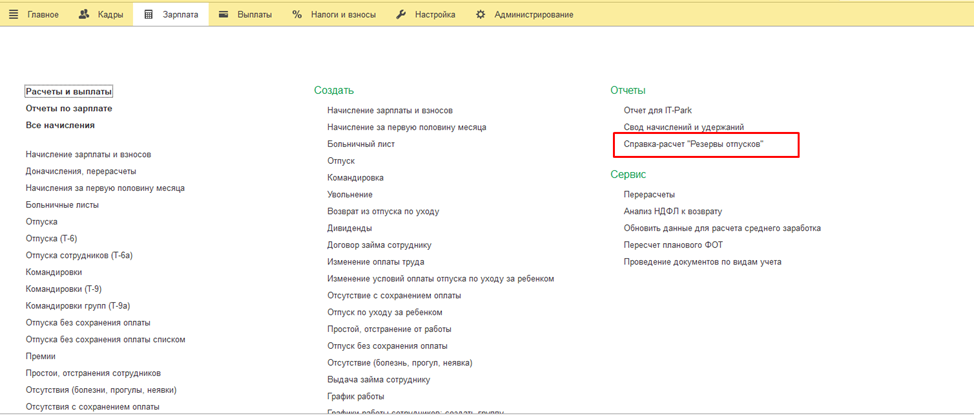Open Справка-расчет "Резервы отпусков" report
This screenshot has width=974, height=418.
coord(693,144)
